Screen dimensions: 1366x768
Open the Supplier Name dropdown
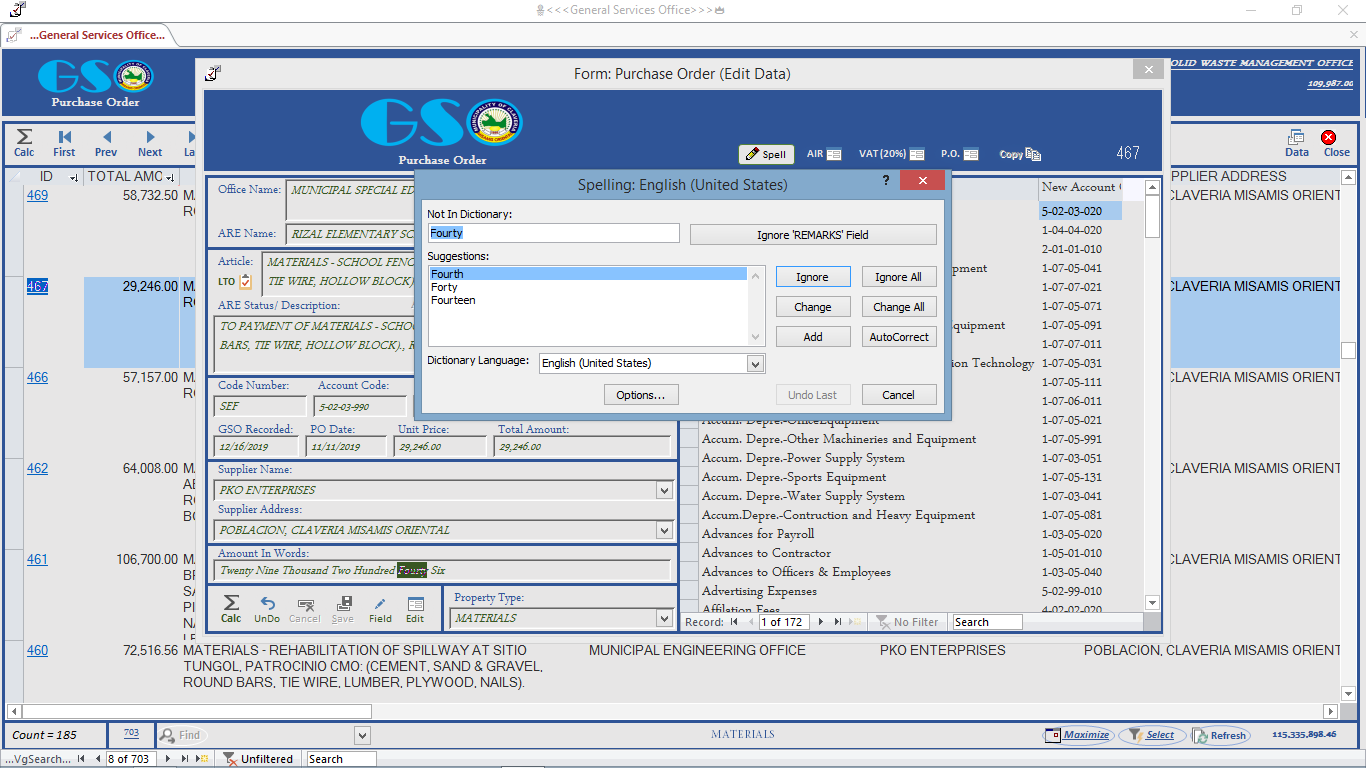664,491
